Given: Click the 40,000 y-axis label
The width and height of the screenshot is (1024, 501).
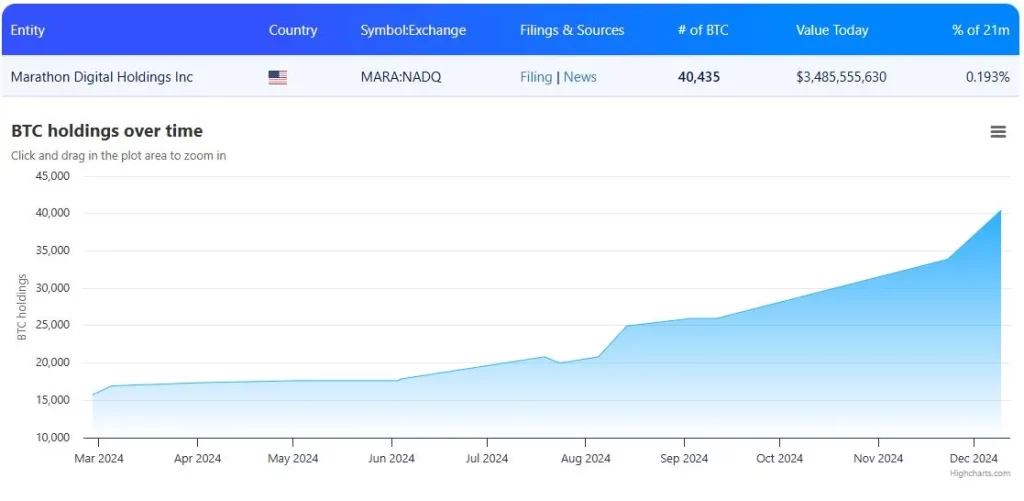Looking at the screenshot, I should 52,213.
